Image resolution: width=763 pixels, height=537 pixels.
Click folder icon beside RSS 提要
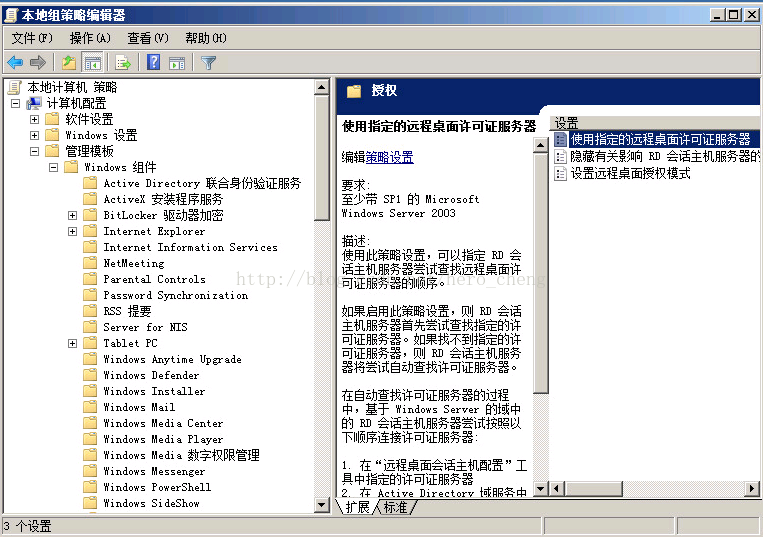pos(90,311)
